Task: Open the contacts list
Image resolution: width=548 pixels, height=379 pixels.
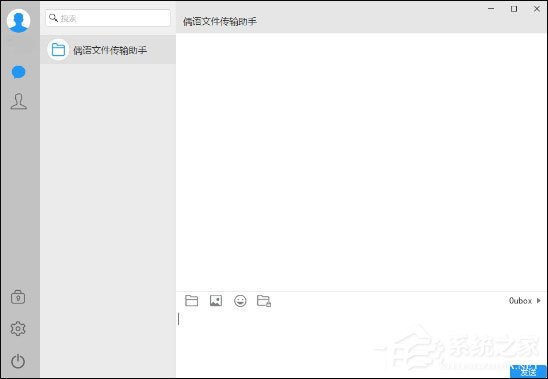Action: [19, 102]
